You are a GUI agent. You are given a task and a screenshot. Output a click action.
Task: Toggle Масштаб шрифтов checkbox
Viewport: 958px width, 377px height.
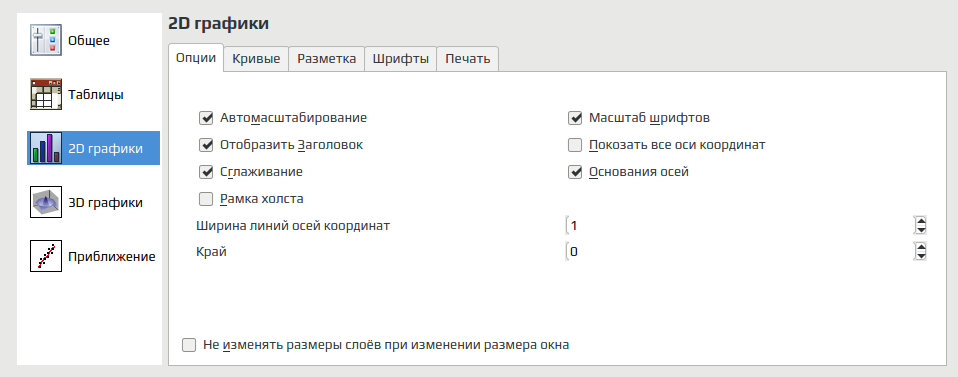tap(574, 117)
